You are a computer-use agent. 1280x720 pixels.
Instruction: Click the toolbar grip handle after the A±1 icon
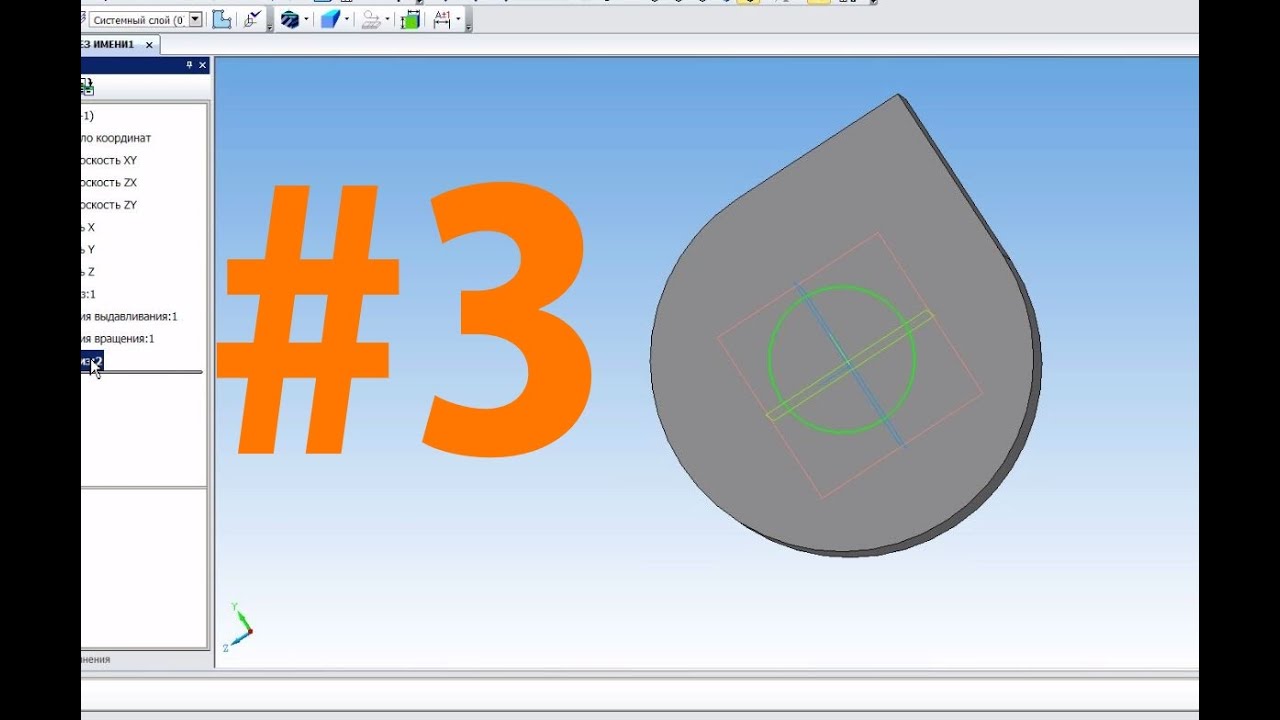coord(468,20)
